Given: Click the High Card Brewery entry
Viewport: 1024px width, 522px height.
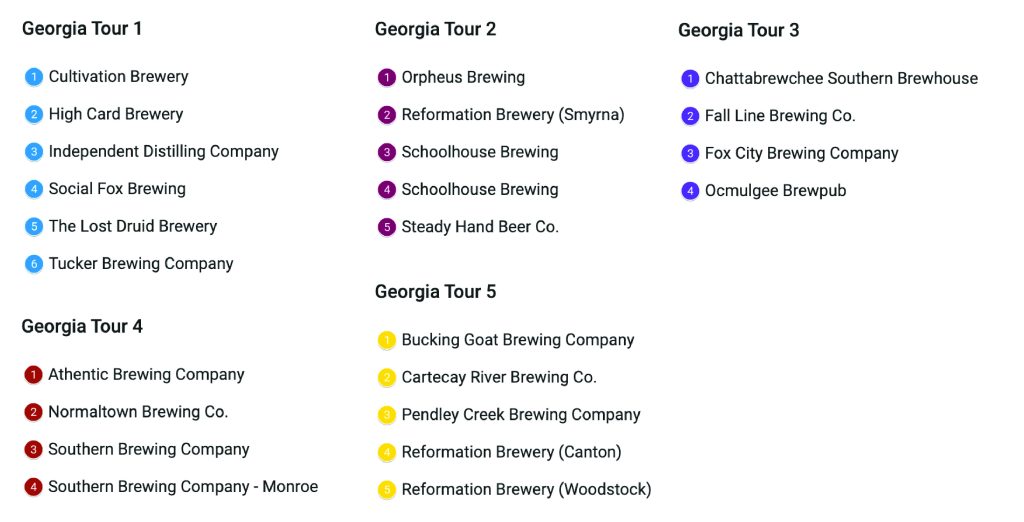Looking at the screenshot, I should click(x=116, y=114).
